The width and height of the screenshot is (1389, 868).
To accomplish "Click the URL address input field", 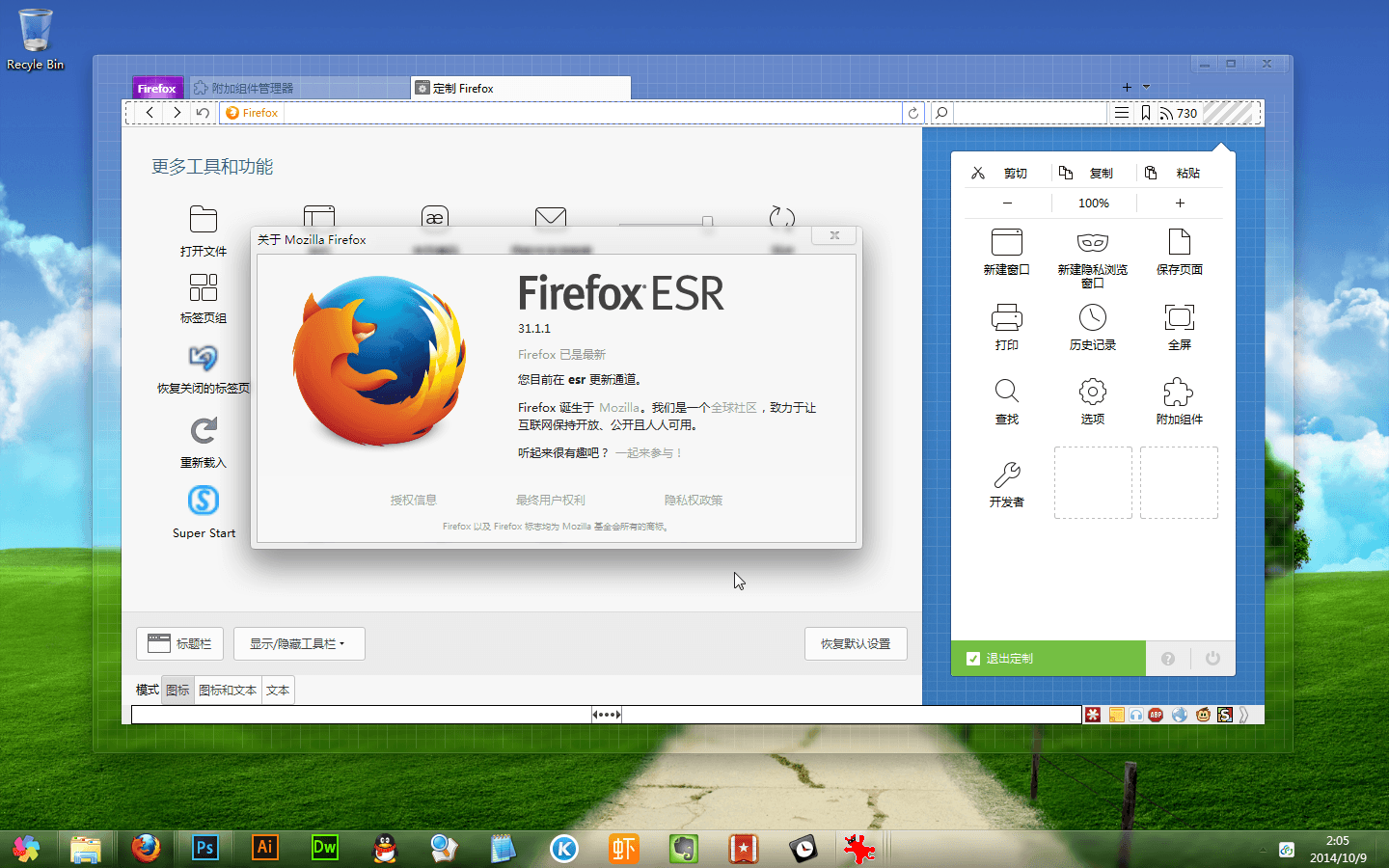I will 592,113.
